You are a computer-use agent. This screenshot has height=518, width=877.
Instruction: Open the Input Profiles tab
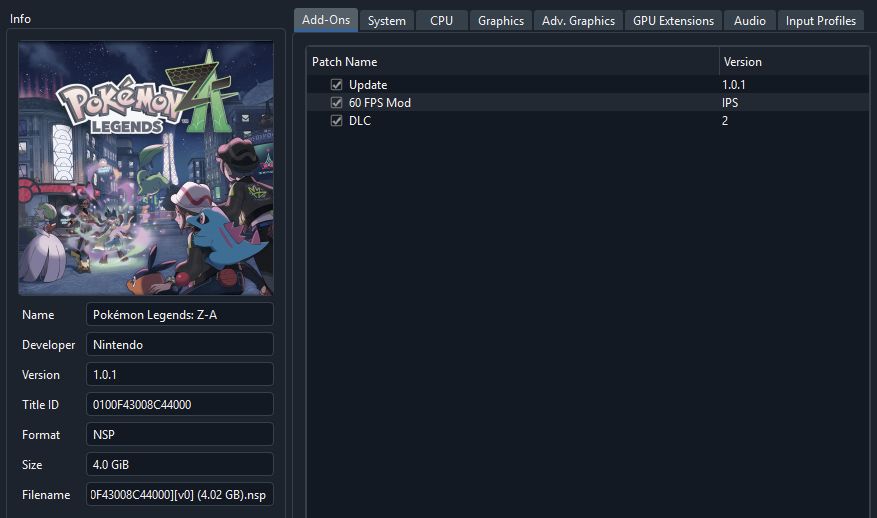pos(821,21)
